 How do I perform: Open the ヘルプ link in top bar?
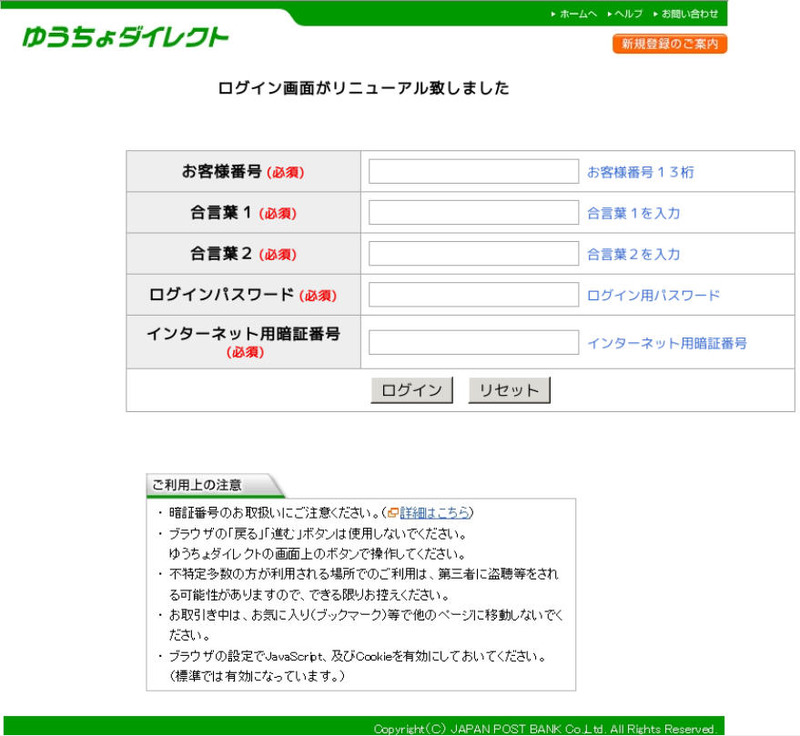tap(629, 14)
